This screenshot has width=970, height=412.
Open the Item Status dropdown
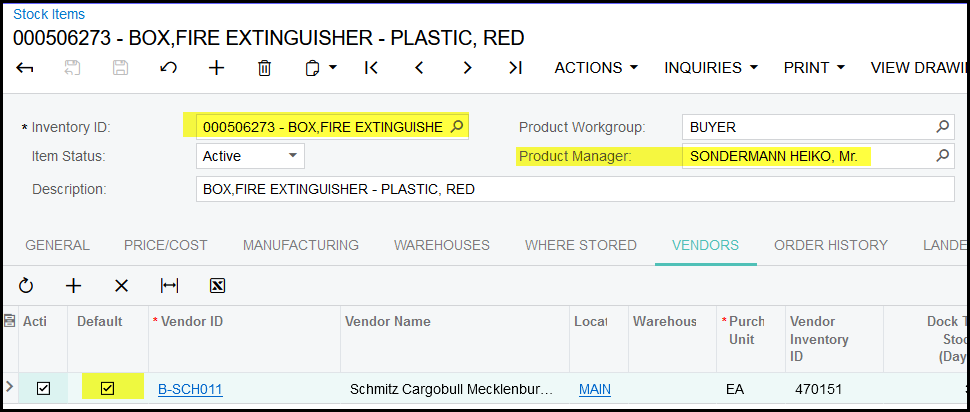click(250, 156)
